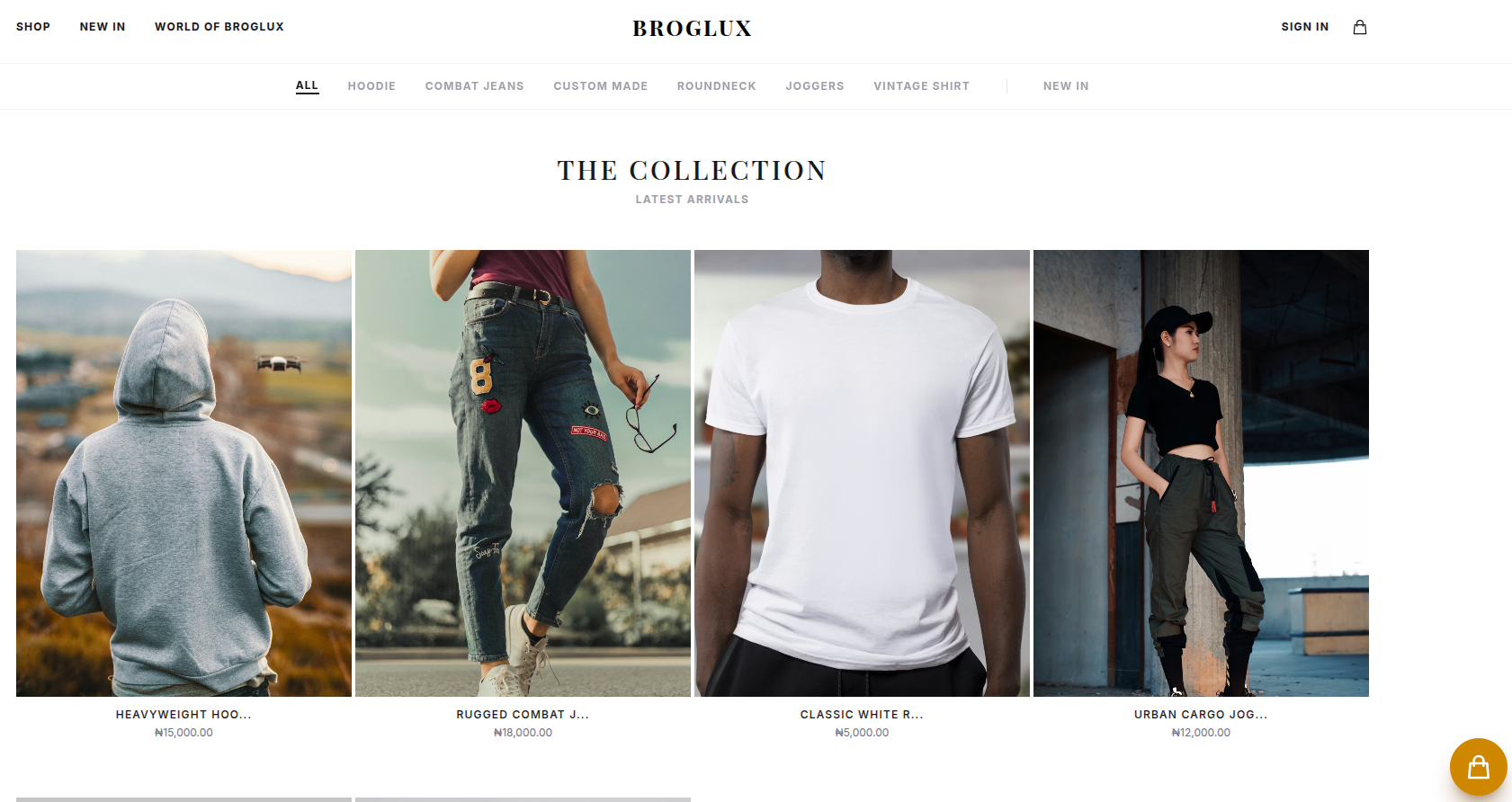Open the SHOP menu
The height and width of the screenshot is (802, 1512).
tap(33, 27)
